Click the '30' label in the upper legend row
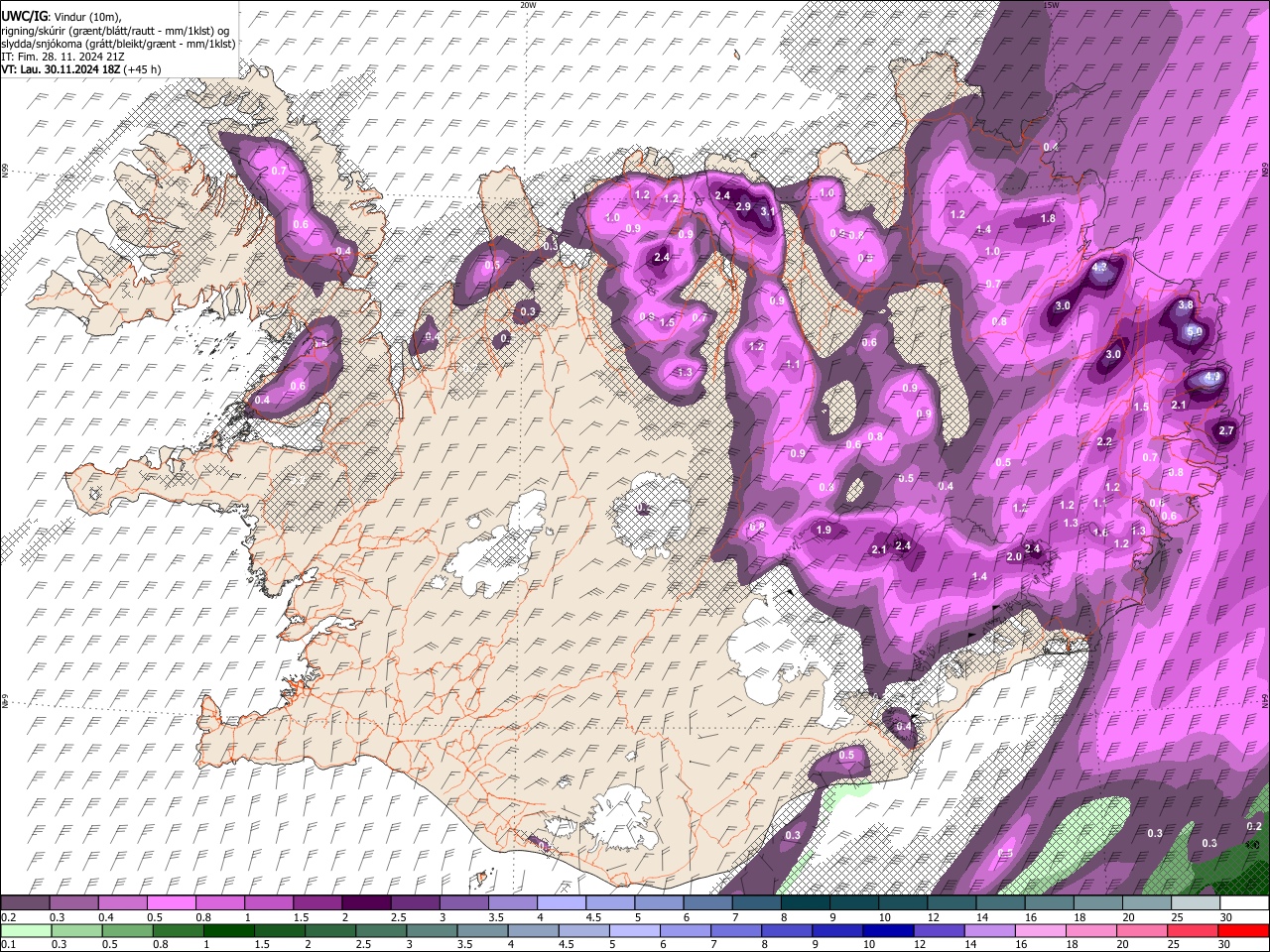Viewport: 1270px width, 952px height. pyautogui.click(x=1226, y=917)
